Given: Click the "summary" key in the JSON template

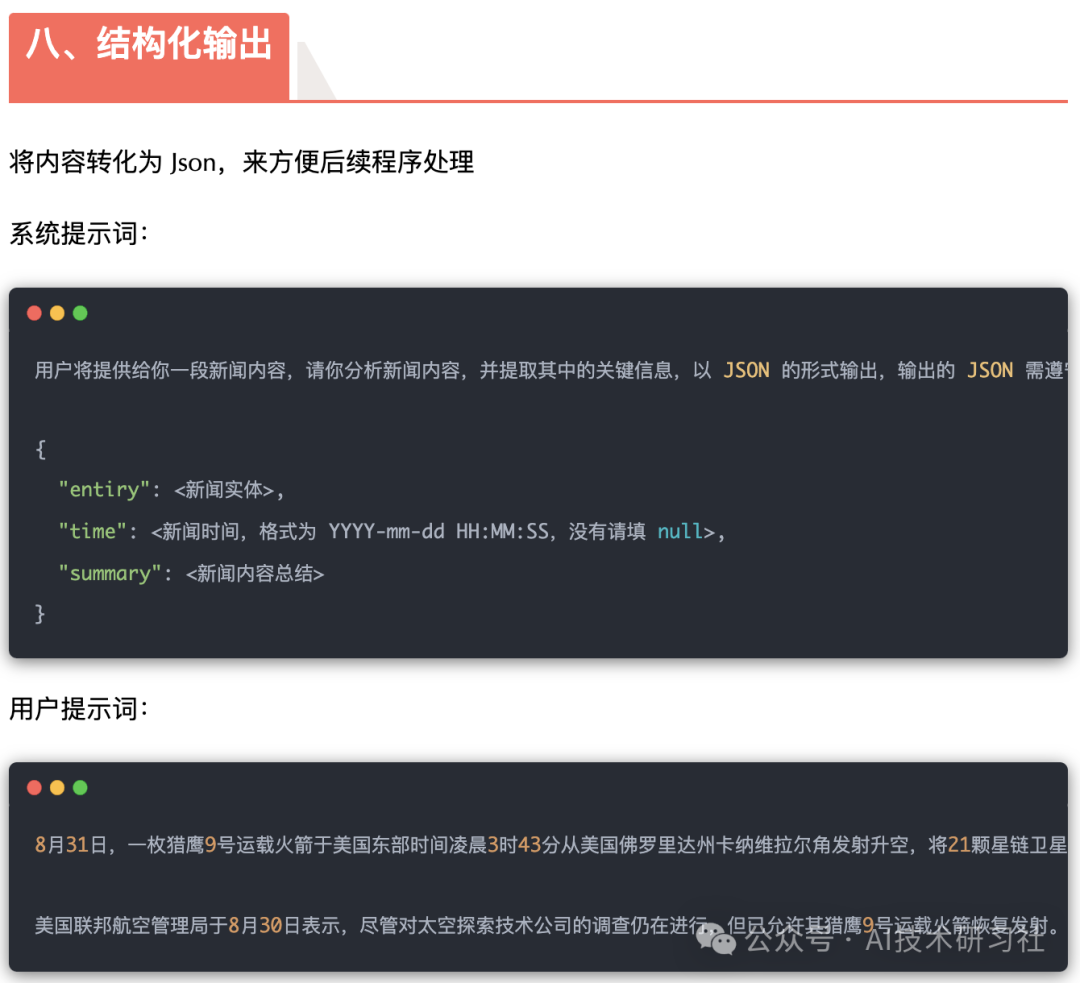Looking at the screenshot, I should click(x=110, y=573).
